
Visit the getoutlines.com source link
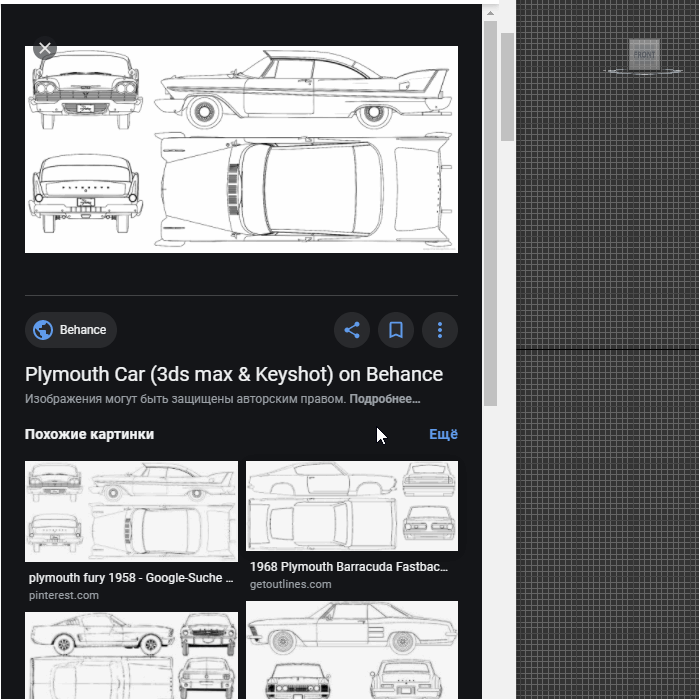click(290, 584)
